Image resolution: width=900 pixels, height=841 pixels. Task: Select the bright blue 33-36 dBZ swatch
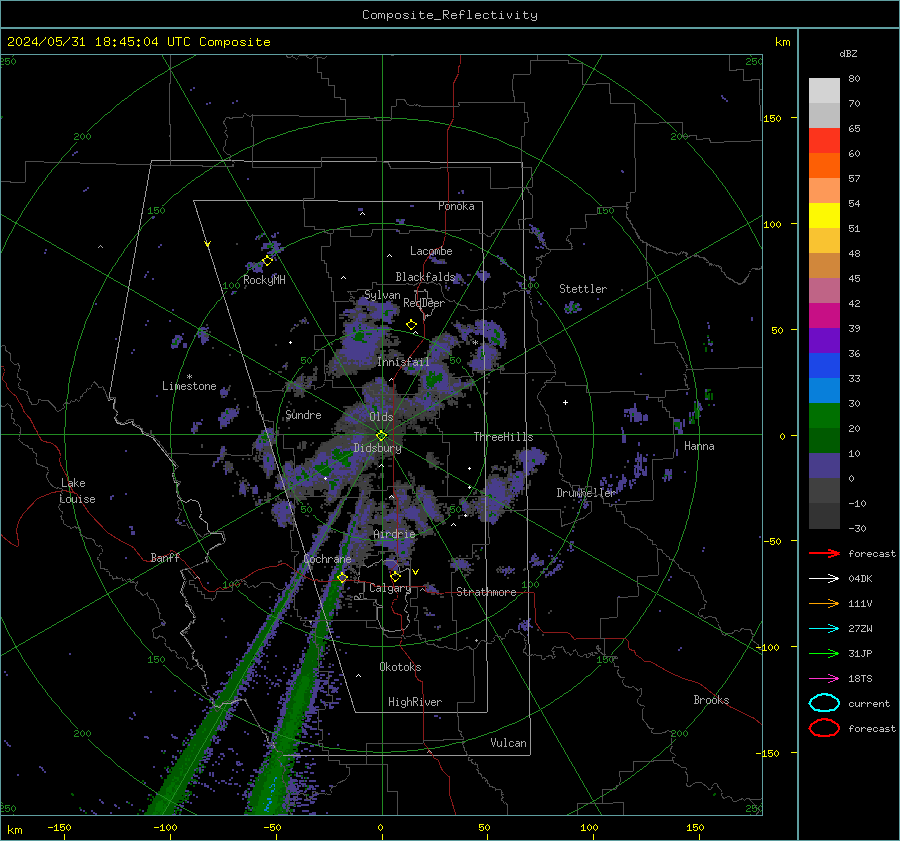click(824, 365)
